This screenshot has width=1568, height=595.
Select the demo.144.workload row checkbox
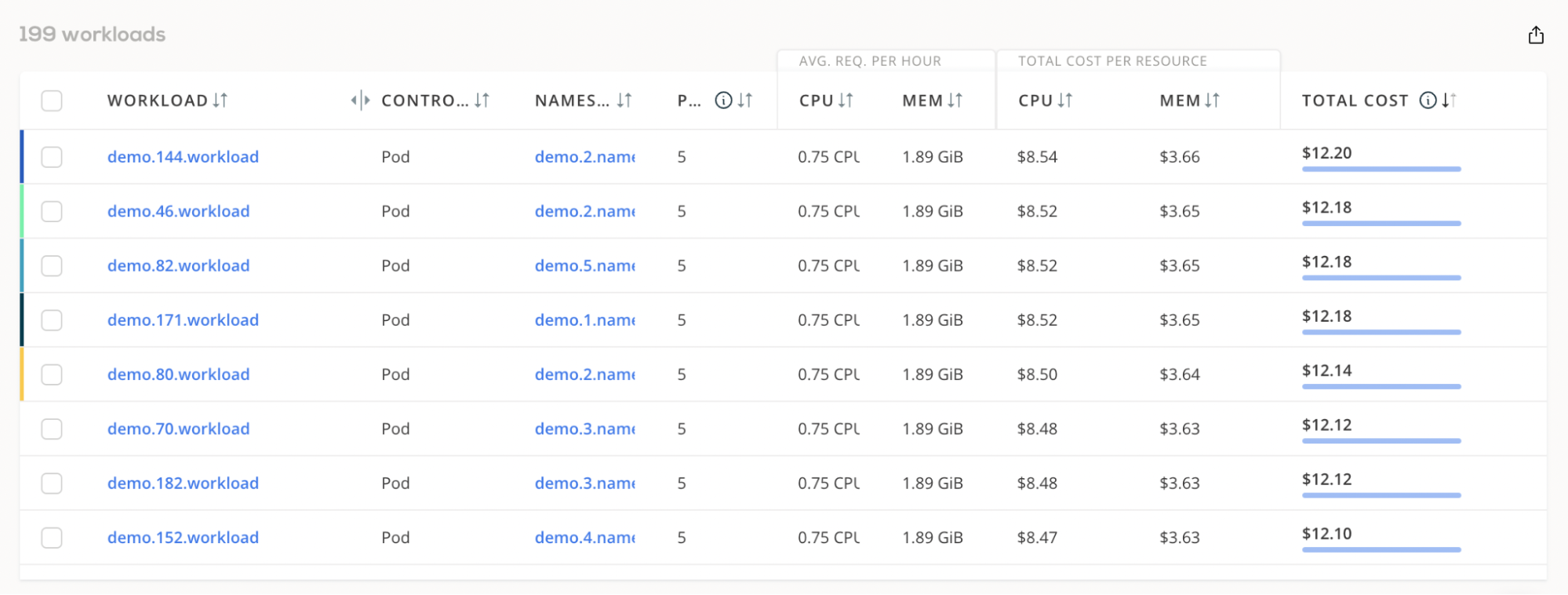coord(52,157)
